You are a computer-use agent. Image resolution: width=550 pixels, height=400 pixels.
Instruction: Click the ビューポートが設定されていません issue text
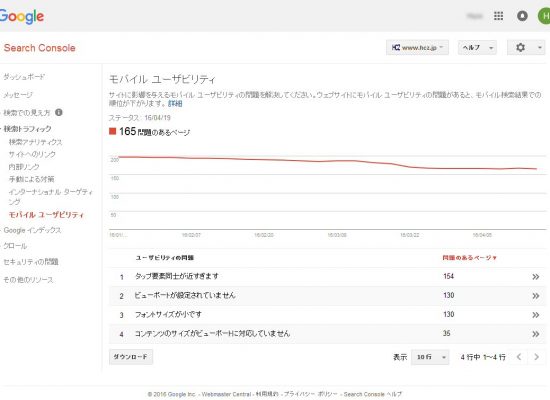(185, 295)
